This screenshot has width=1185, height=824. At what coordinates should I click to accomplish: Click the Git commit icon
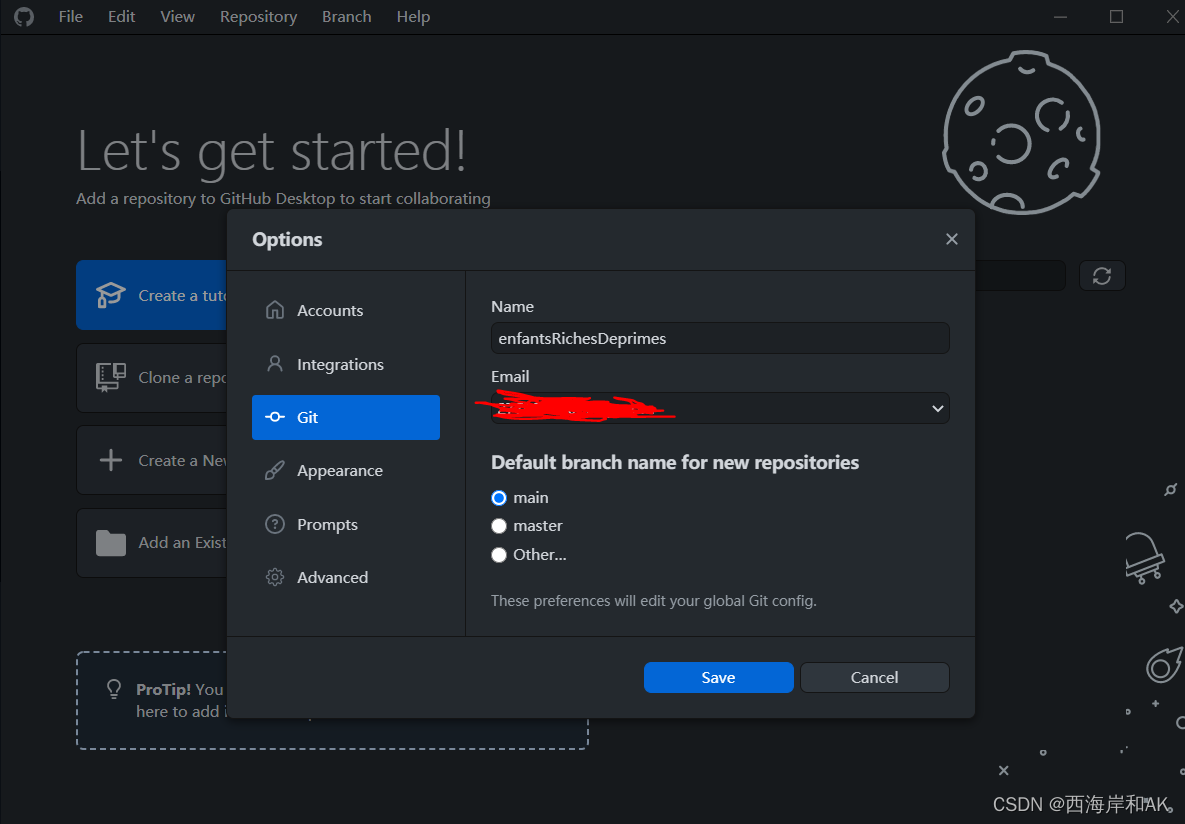[275, 417]
